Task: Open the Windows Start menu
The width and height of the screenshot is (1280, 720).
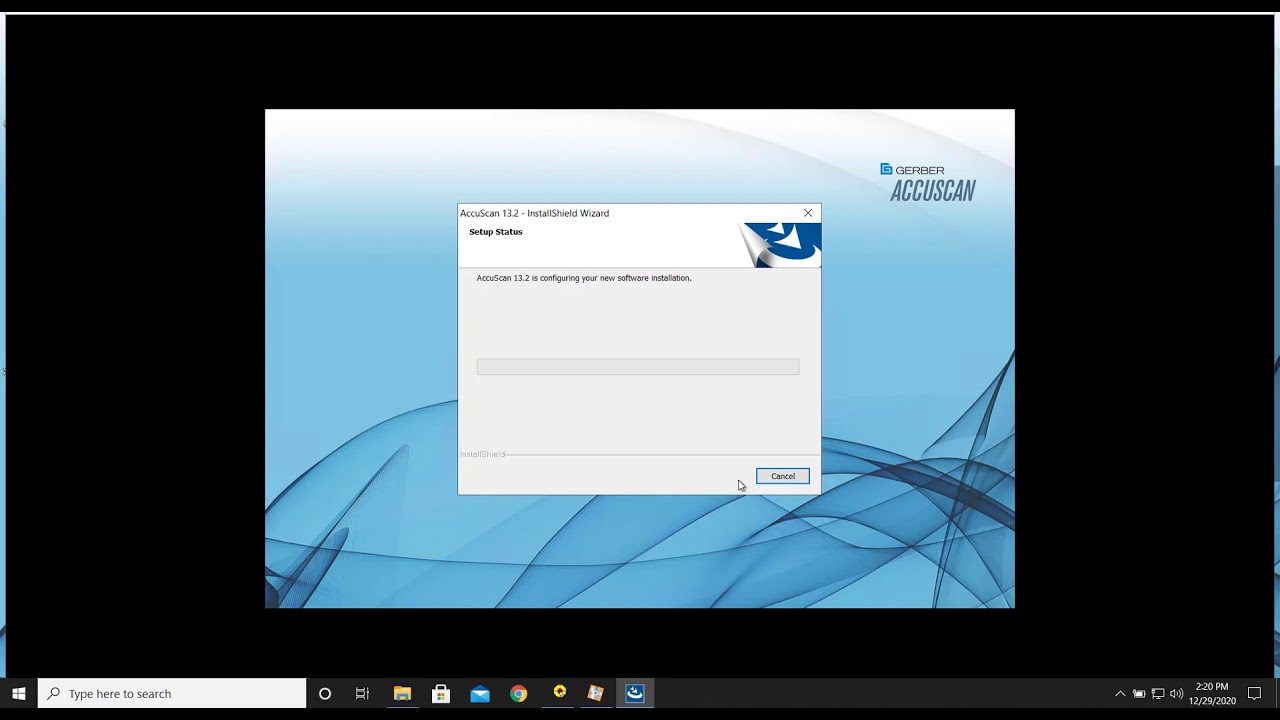Action: coord(19,693)
